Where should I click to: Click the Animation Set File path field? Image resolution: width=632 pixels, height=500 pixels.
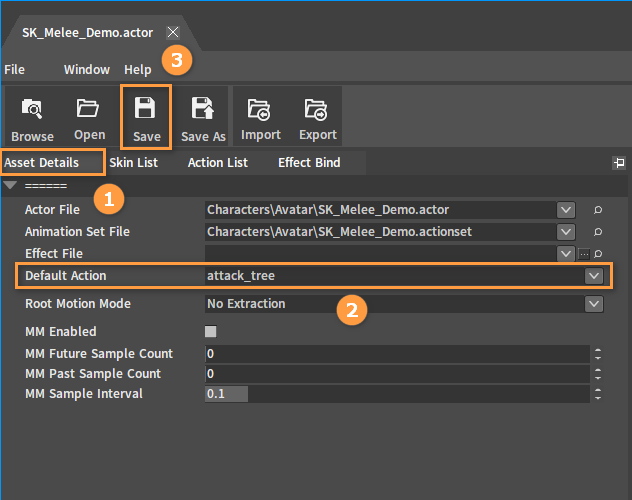pyautogui.click(x=380, y=232)
